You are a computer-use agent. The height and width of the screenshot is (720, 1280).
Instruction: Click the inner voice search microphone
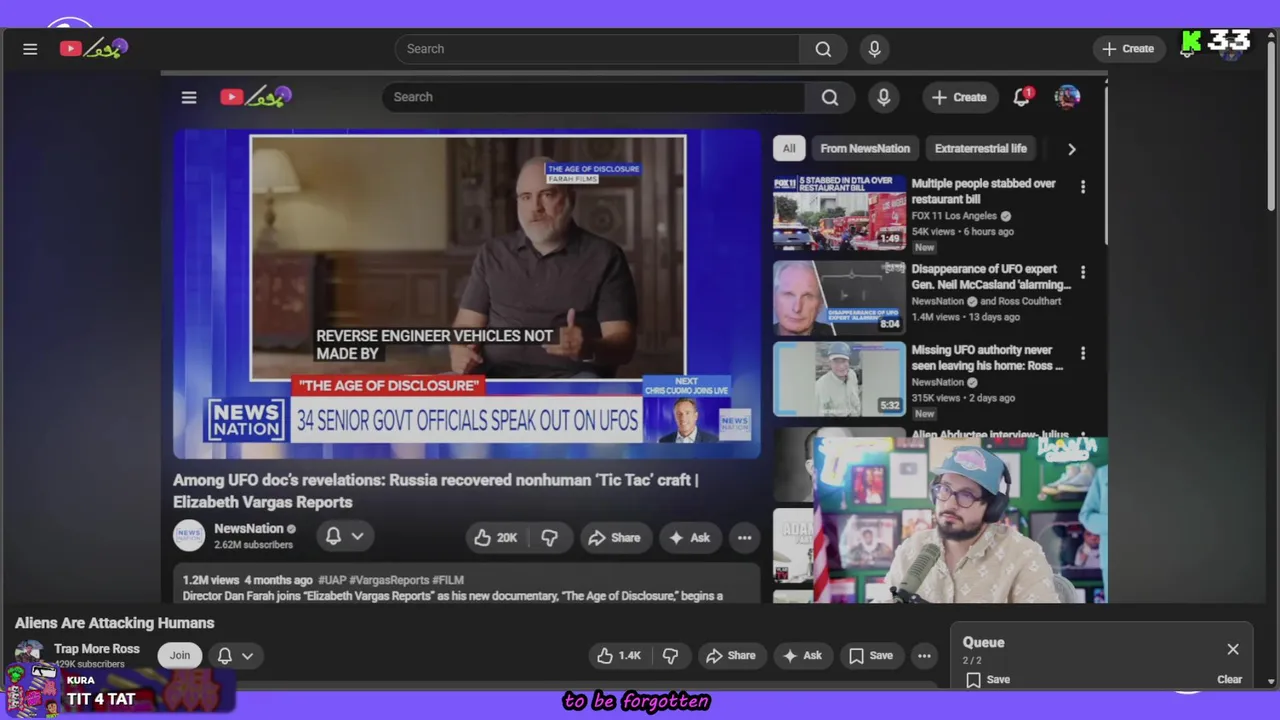pos(883,97)
